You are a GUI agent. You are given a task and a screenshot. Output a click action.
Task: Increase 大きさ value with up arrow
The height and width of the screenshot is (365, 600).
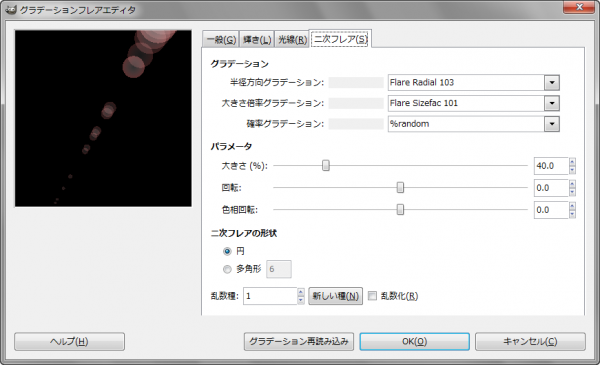[x=572, y=162]
